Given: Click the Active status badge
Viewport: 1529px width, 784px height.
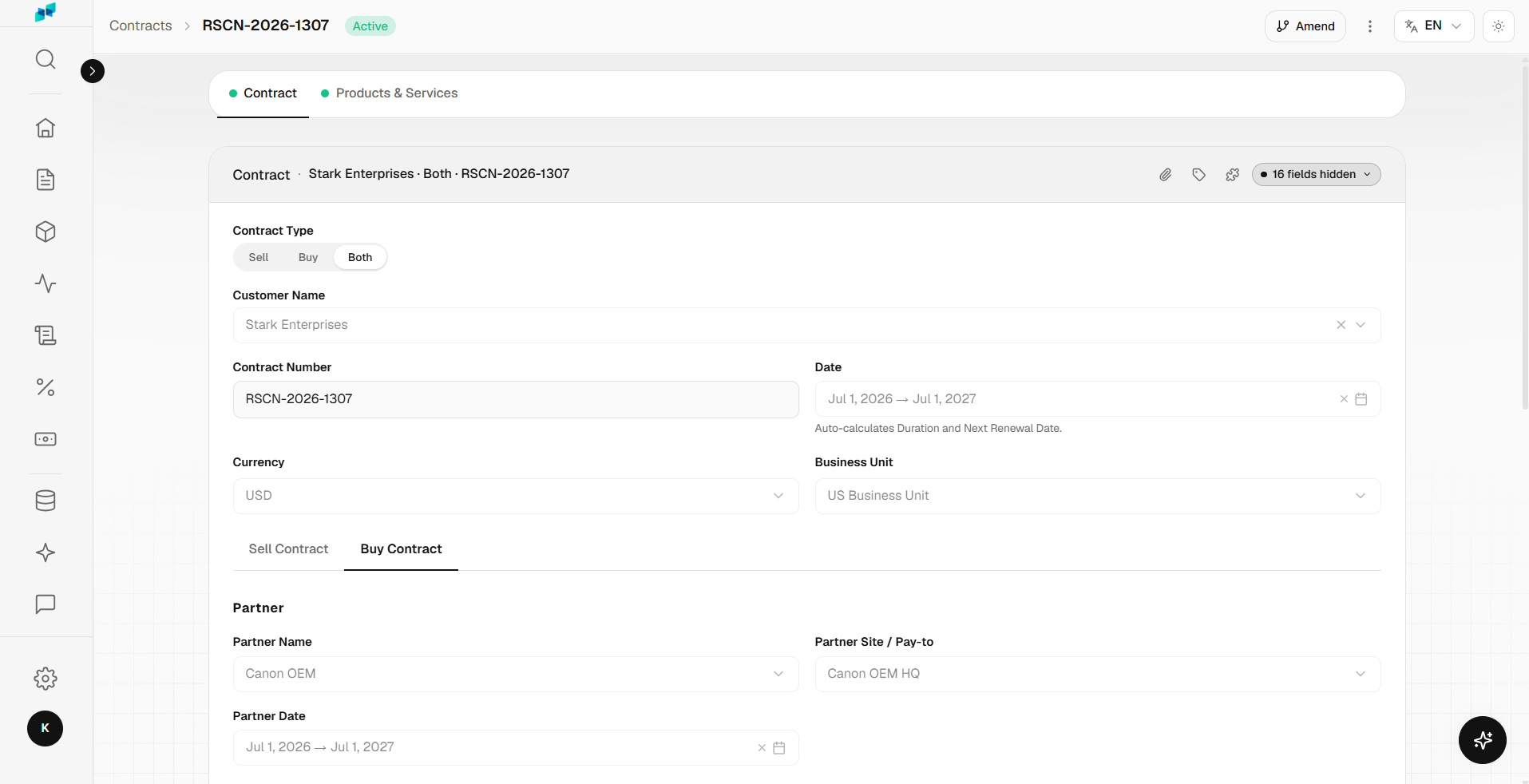Looking at the screenshot, I should coord(370,26).
